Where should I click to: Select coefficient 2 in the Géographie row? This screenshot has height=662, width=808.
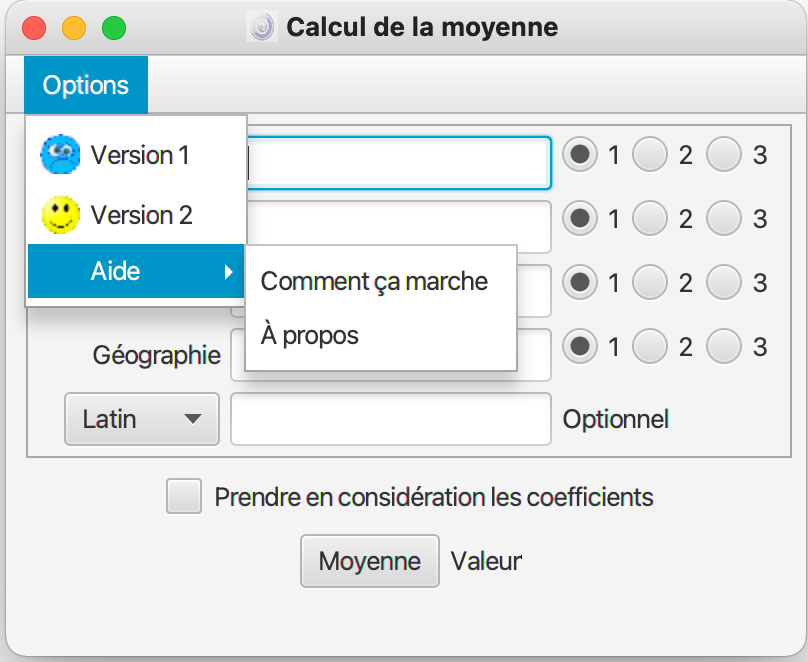pyautogui.click(x=651, y=347)
